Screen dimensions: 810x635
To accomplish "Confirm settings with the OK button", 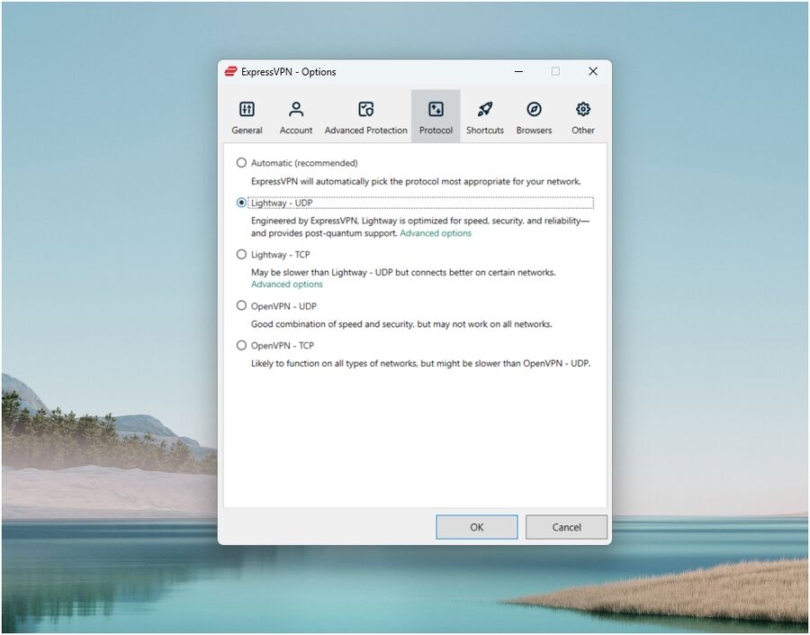I will (477, 527).
